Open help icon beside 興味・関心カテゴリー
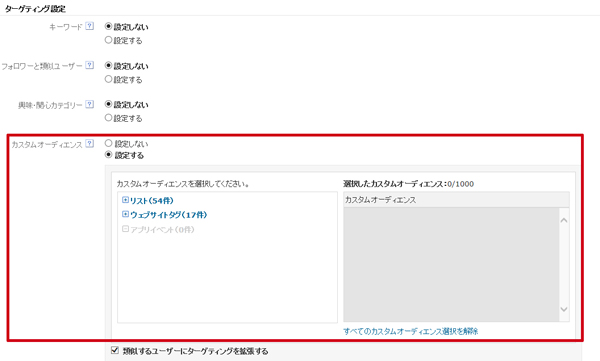Viewport: 600px width, 361px height. 90,104
